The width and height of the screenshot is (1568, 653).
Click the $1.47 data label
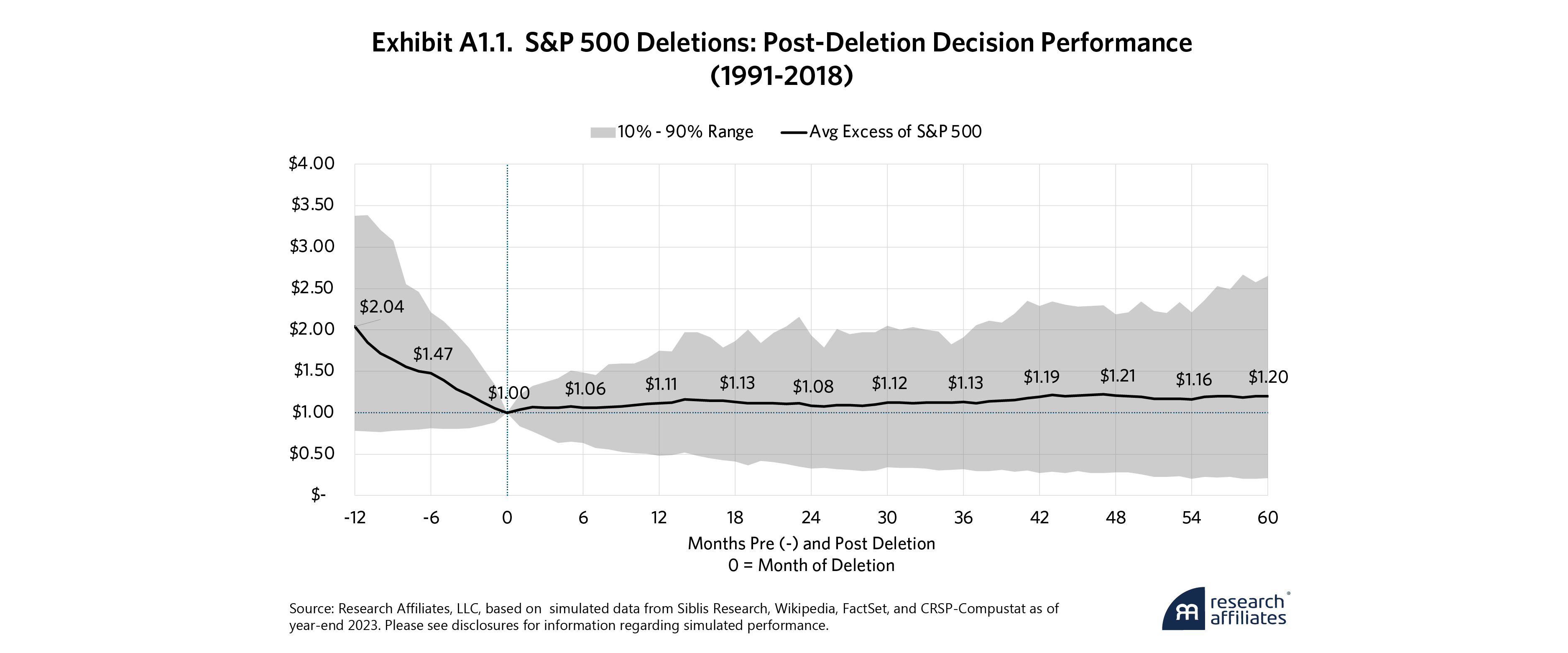click(433, 354)
